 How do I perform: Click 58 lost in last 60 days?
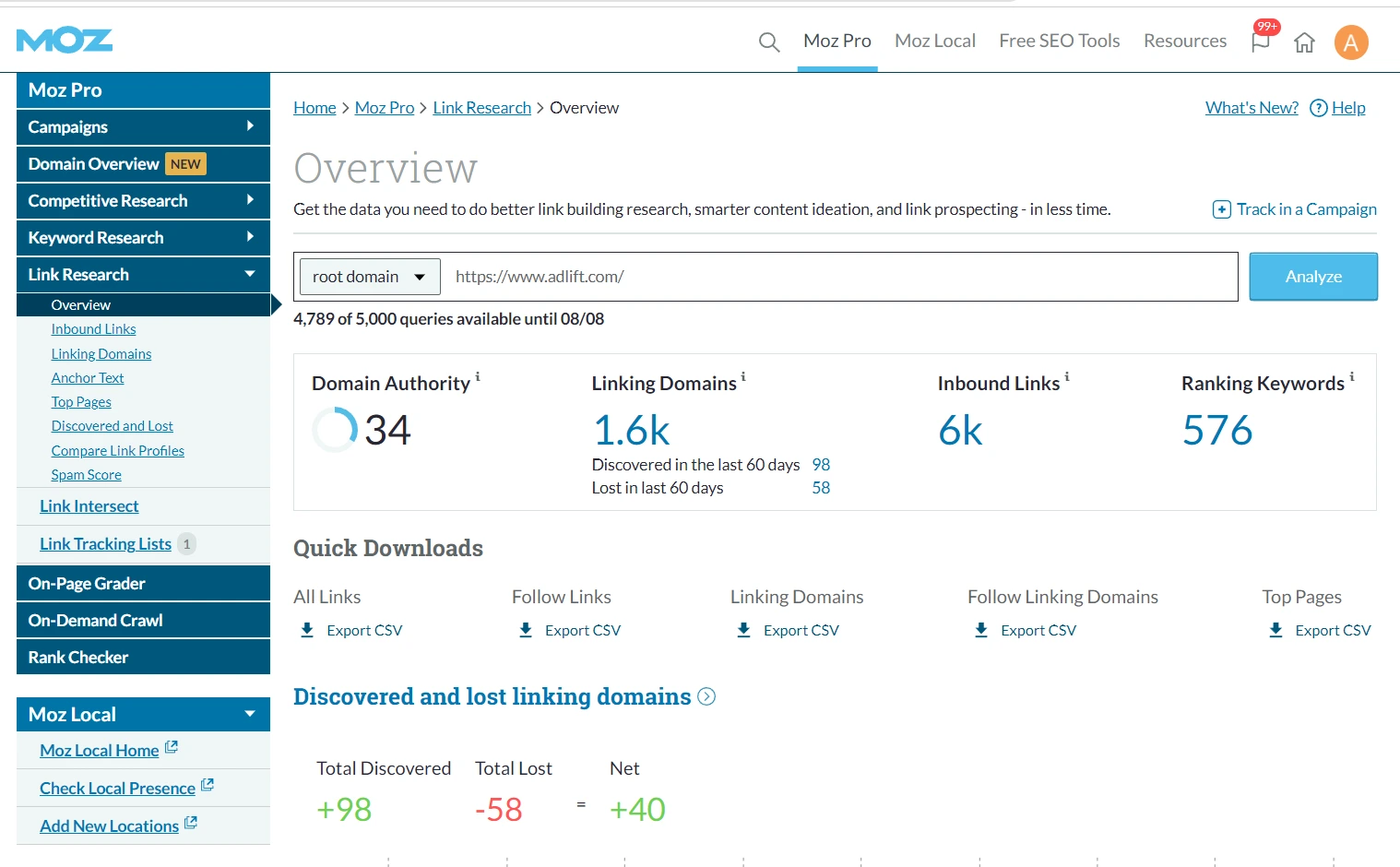[x=821, y=488]
